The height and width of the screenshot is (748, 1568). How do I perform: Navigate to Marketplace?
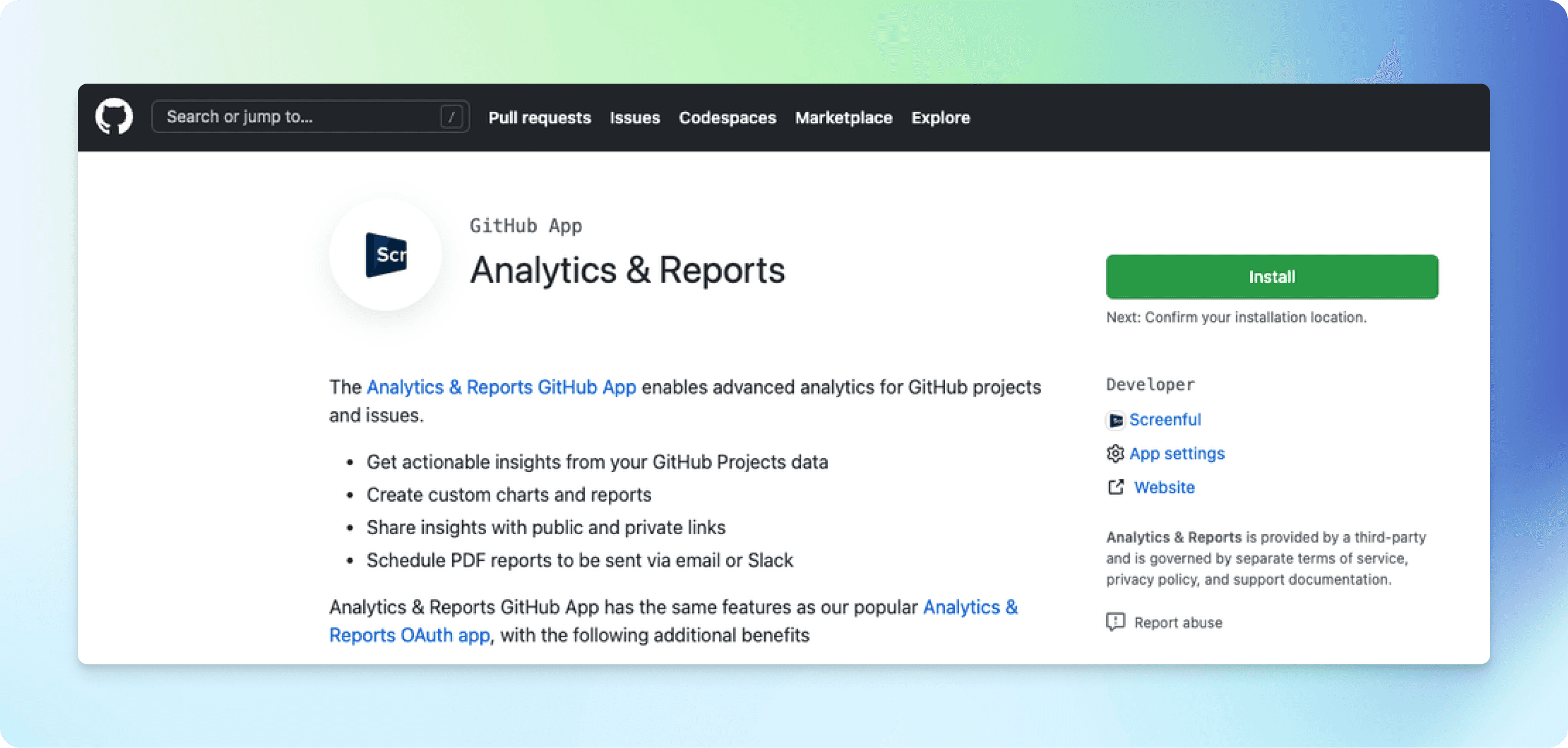click(x=843, y=118)
